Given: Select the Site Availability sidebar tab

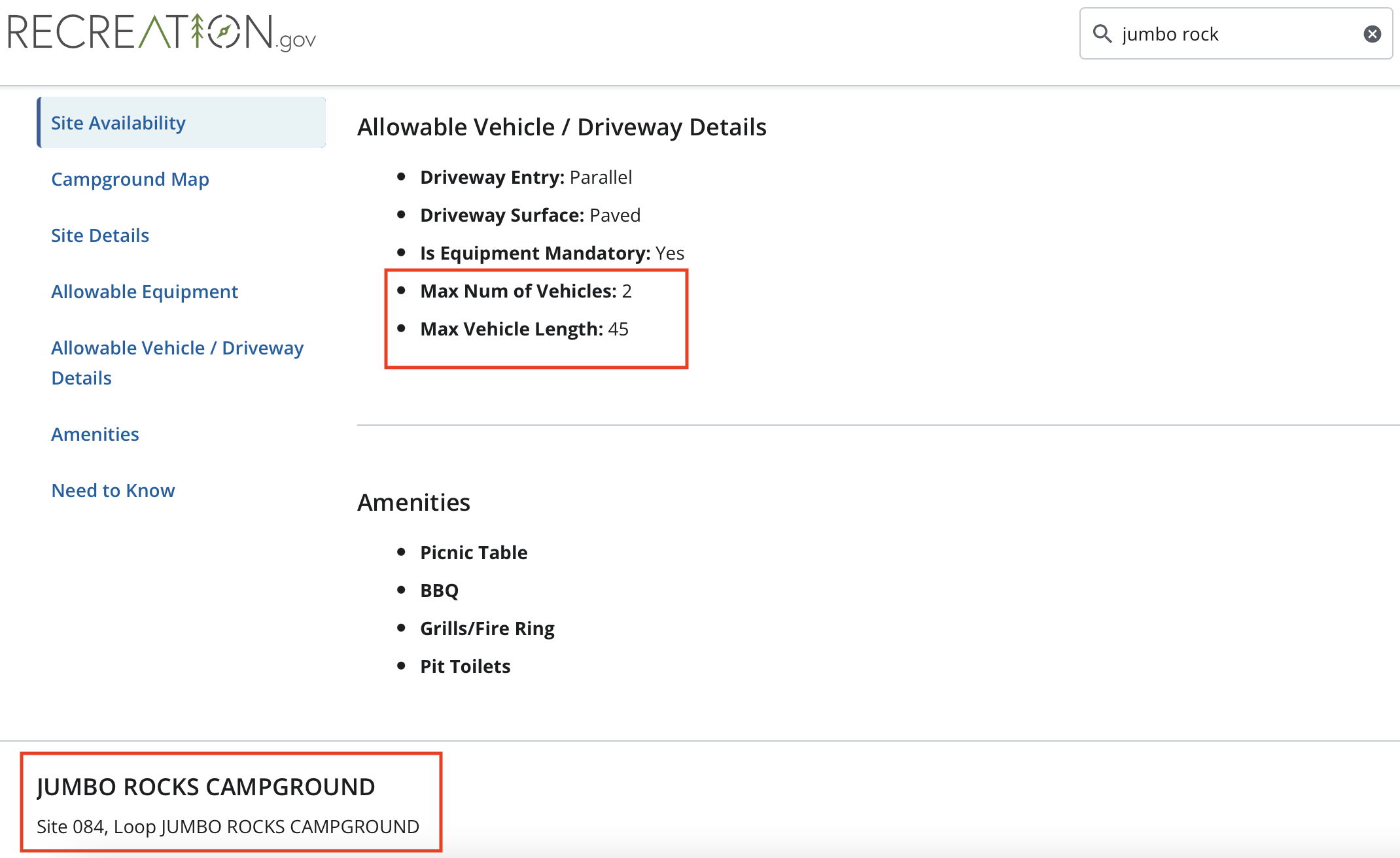Looking at the screenshot, I should [118, 123].
